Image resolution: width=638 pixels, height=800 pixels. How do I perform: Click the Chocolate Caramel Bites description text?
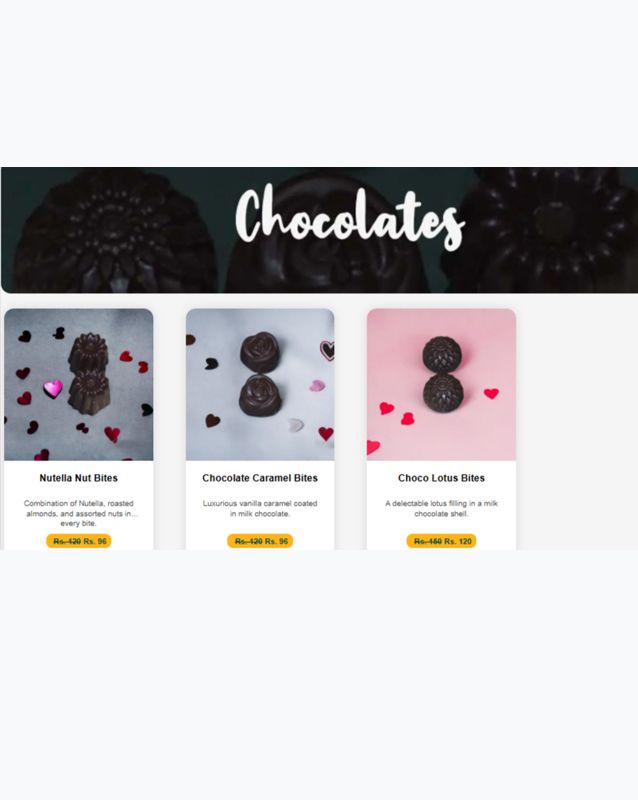point(260,508)
